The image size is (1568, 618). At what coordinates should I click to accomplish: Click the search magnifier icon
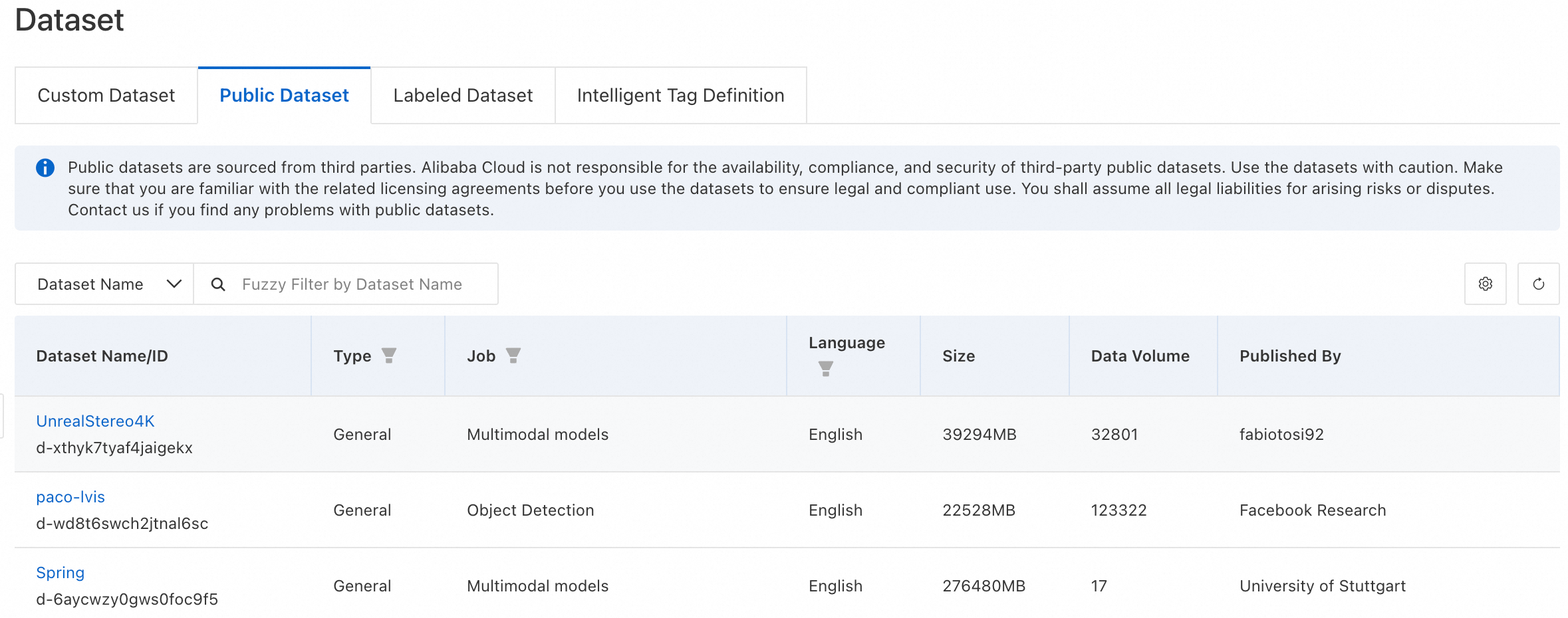(218, 284)
